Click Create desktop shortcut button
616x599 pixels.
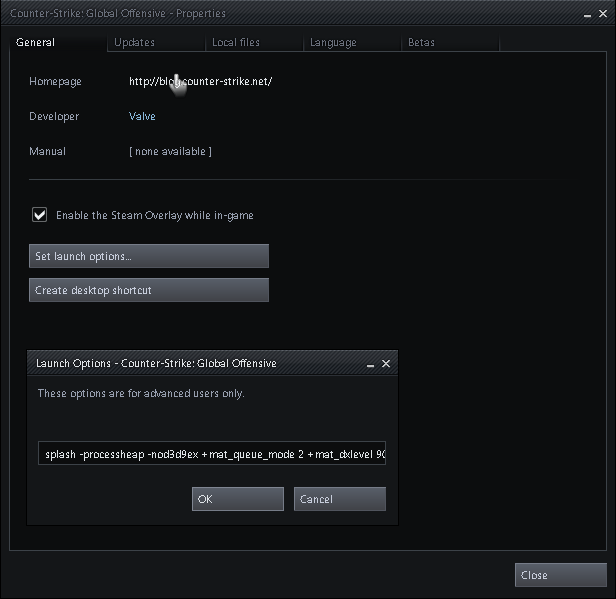point(149,290)
